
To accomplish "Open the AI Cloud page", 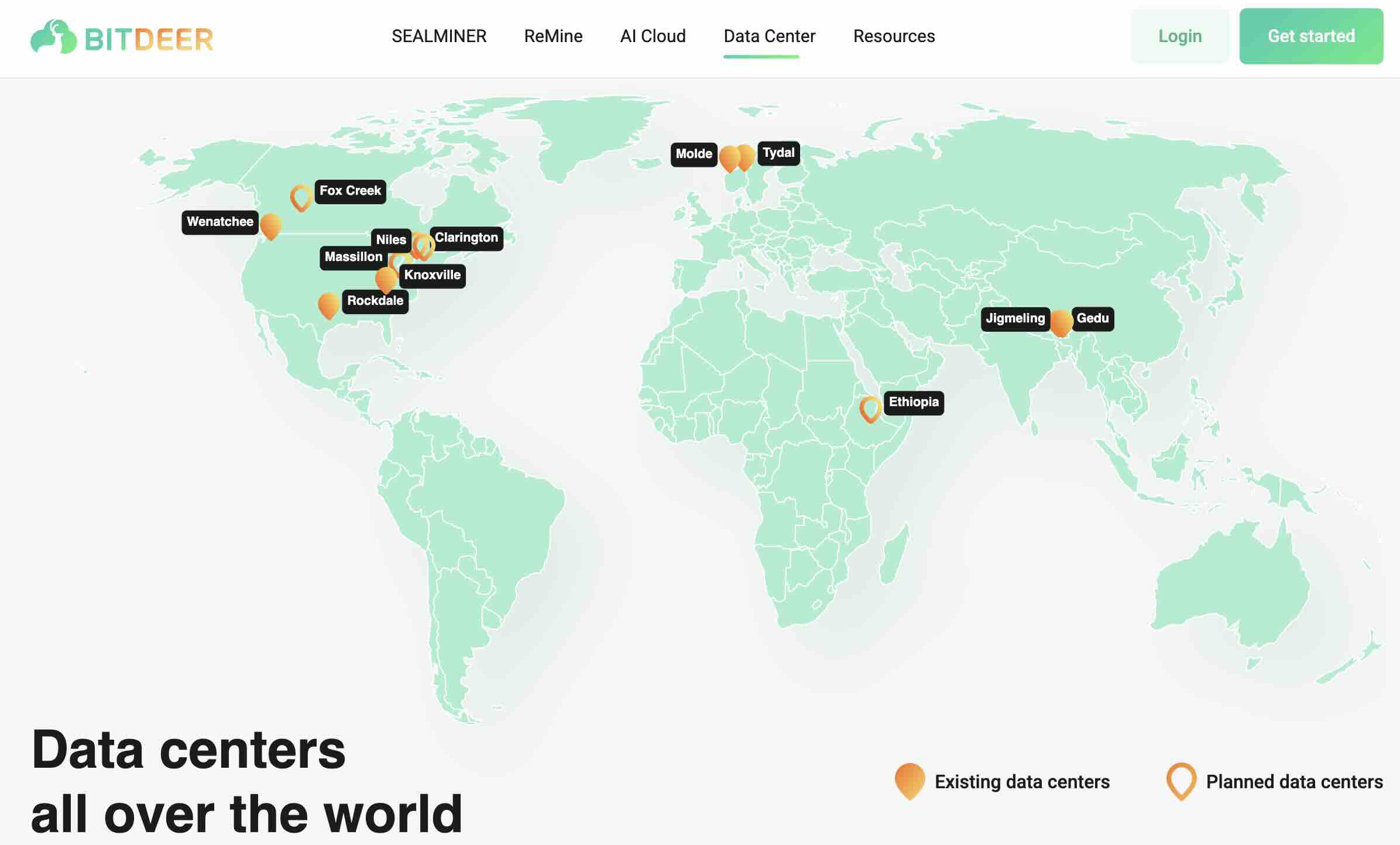I will tap(653, 36).
